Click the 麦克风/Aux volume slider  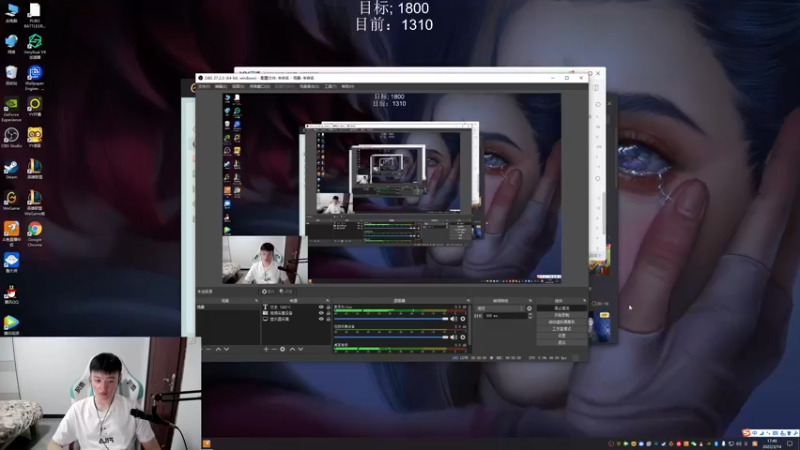tap(391, 319)
